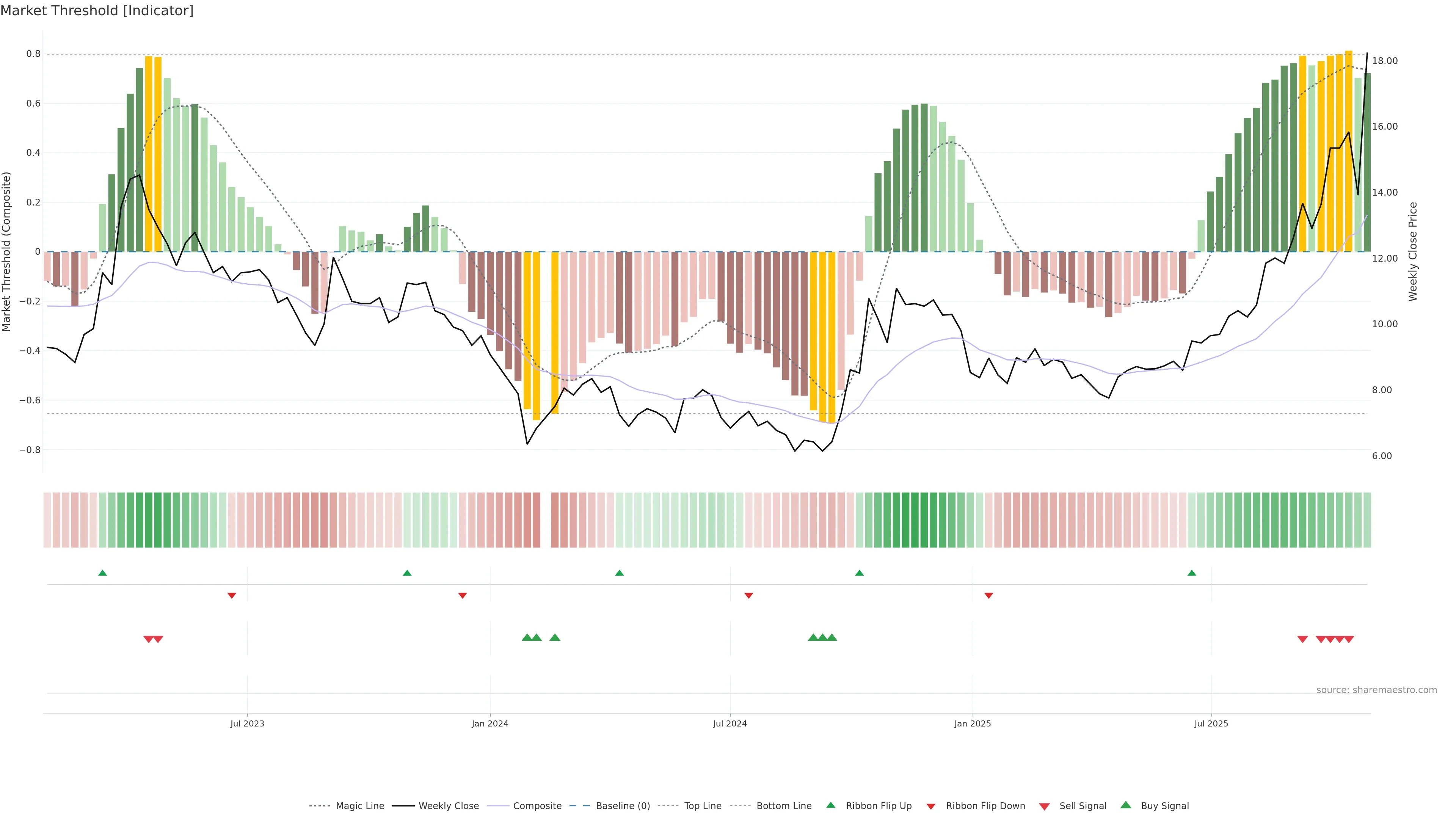The width and height of the screenshot is (1456, 819).
Task: Click the isolated sell signal marker after Jul 2025
Action: pos(1302,639)
